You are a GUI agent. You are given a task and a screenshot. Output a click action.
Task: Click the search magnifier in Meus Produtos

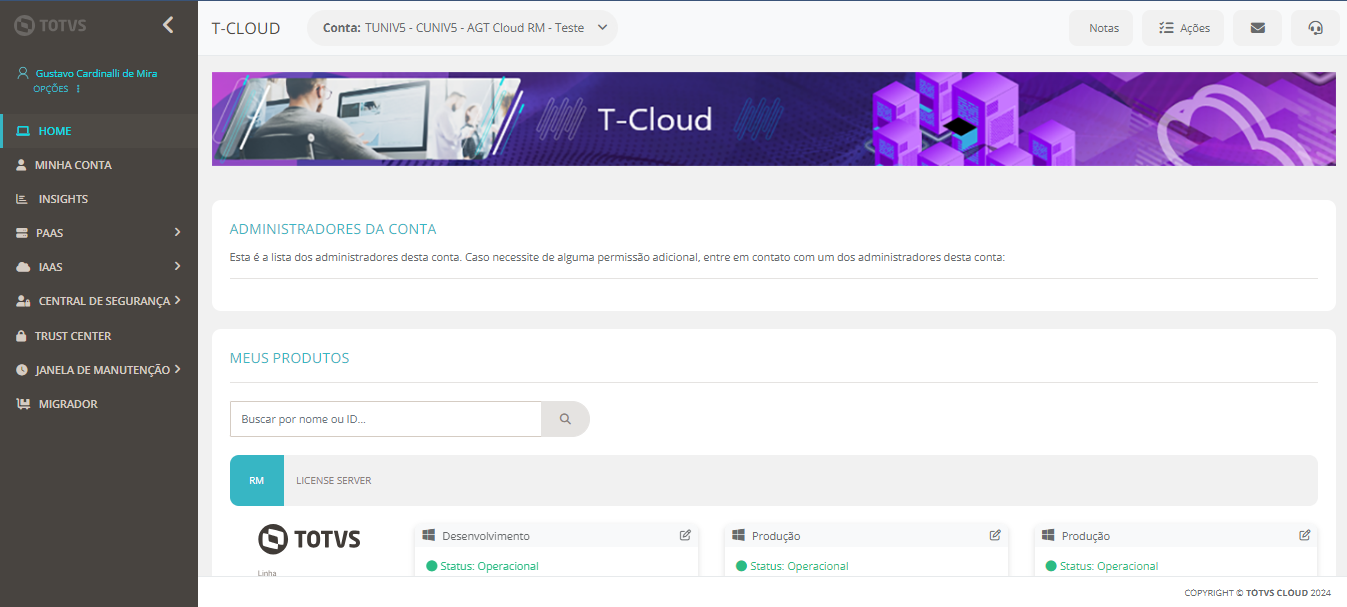coord(564,419)
